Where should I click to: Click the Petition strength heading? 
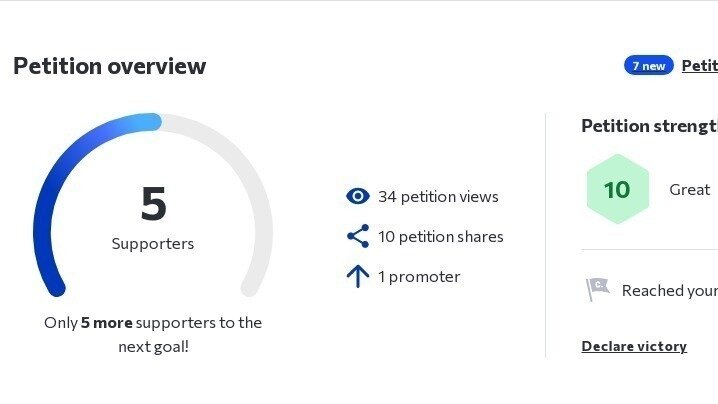(x=649, y=126)
